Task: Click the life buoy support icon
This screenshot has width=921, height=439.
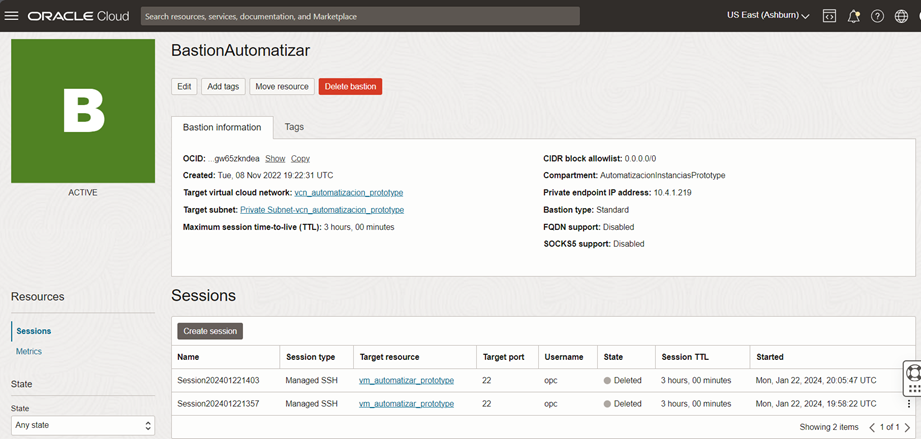Action: (x=913, y=372)
